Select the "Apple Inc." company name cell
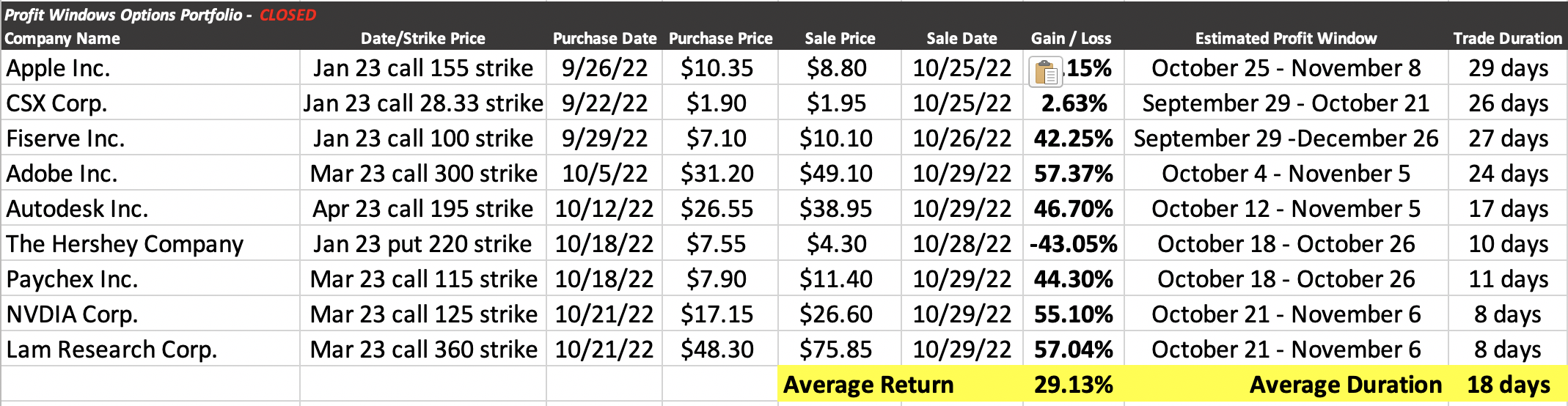Image resolution: width=1568 pixels, height=406 pixels. (59, 68)
